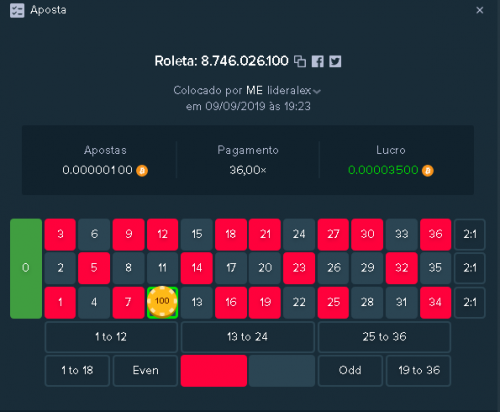Click the bitcoin icon next to Lucro amount
500x412 pixels.
428,170
